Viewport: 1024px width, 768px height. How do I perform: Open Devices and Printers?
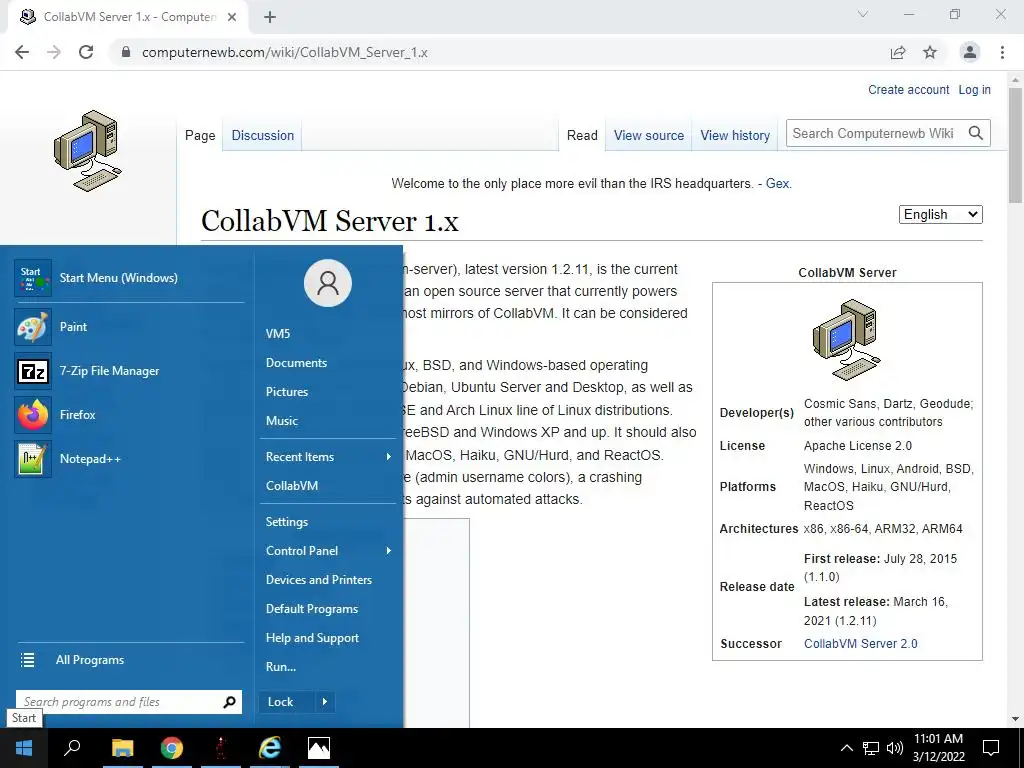coord(319,580)
